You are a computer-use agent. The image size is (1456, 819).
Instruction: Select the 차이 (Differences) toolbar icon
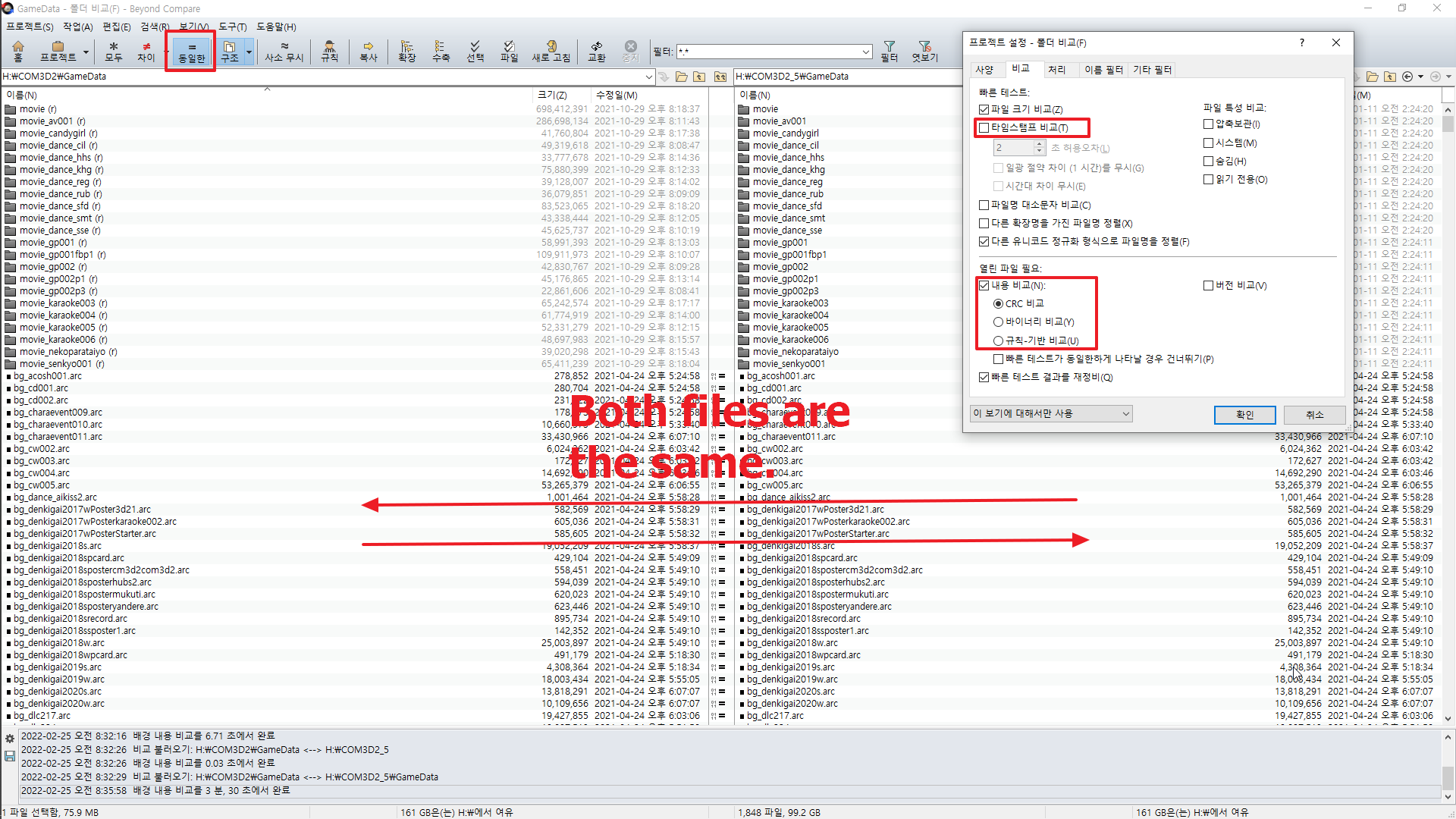146,51
